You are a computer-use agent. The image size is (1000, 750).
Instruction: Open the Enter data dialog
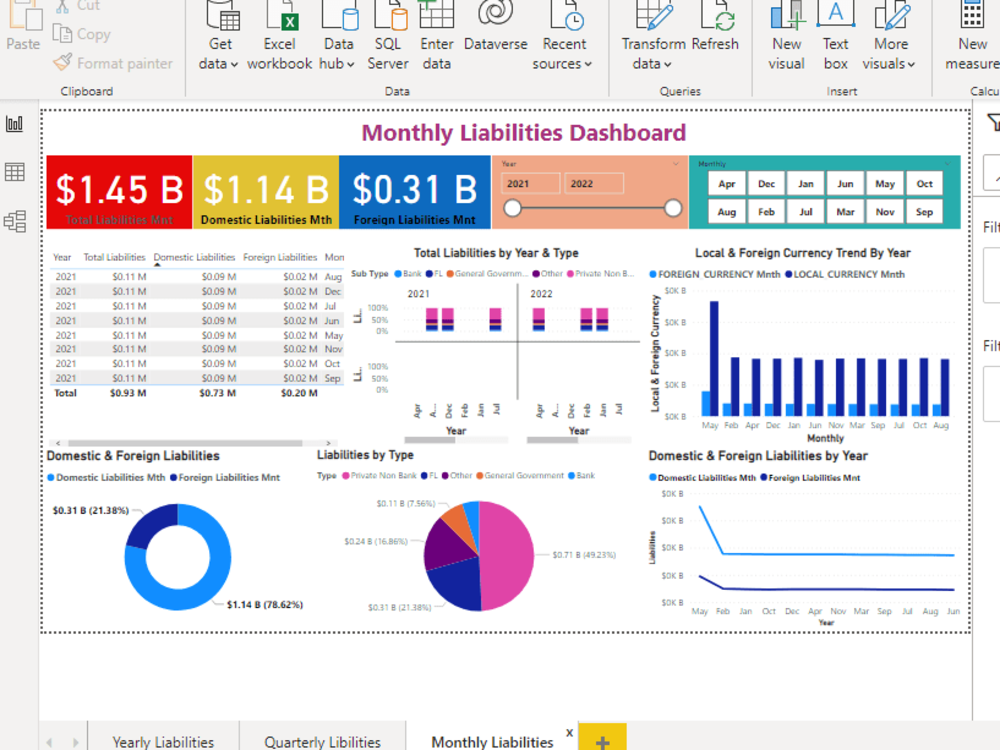[436, 40]
